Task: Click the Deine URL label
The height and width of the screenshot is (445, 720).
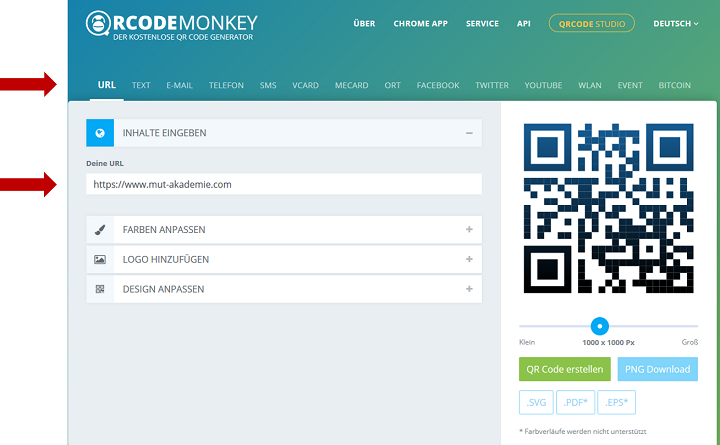Action: point(105,163)
